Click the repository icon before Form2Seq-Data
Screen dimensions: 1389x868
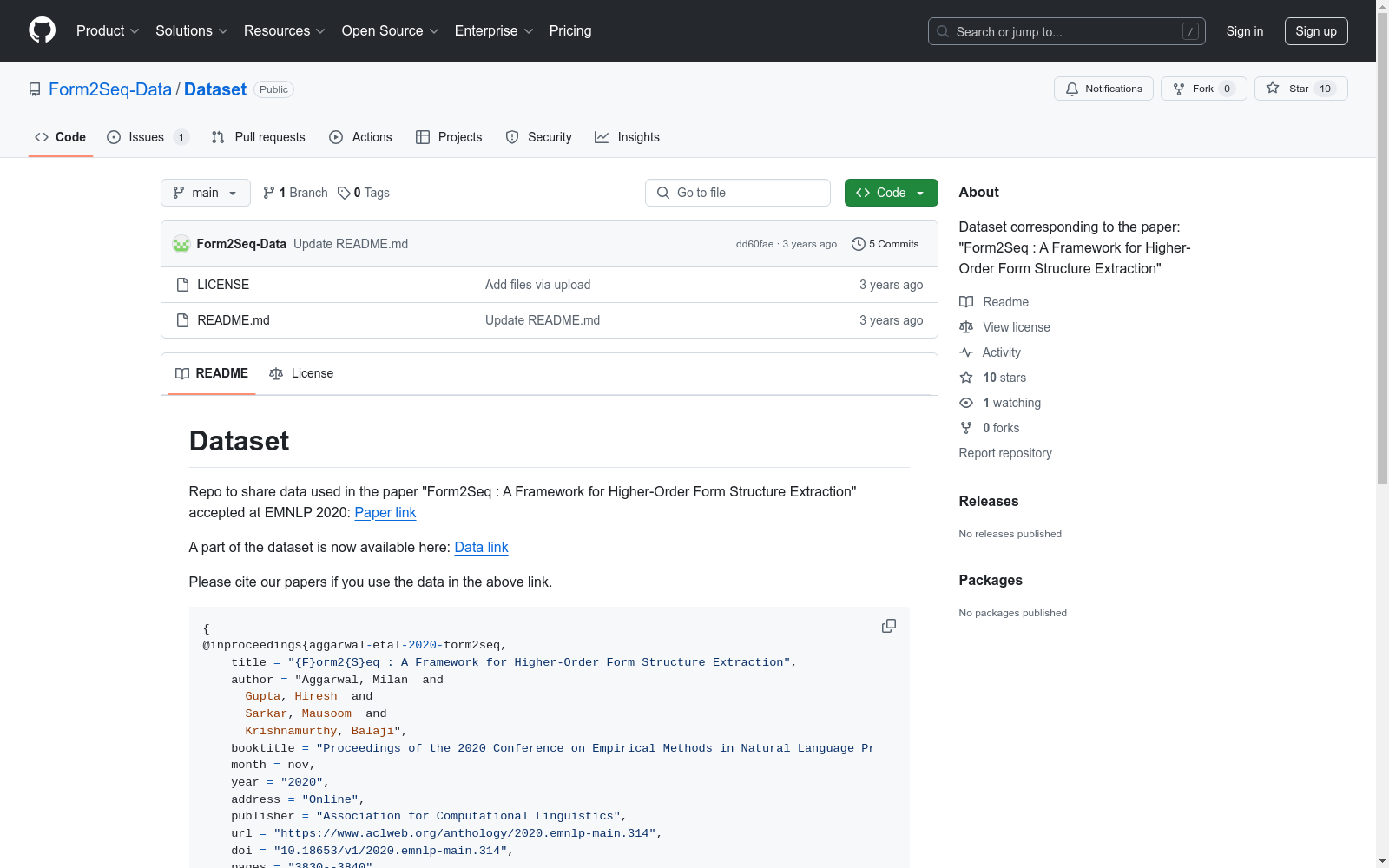coord(35,89)
